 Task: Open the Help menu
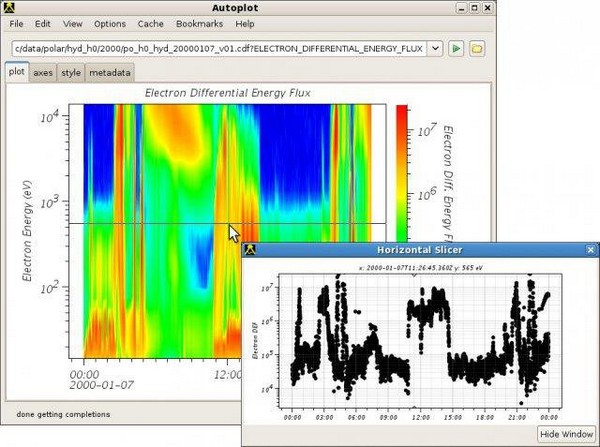pyautogui.click(x=244, y=23)
